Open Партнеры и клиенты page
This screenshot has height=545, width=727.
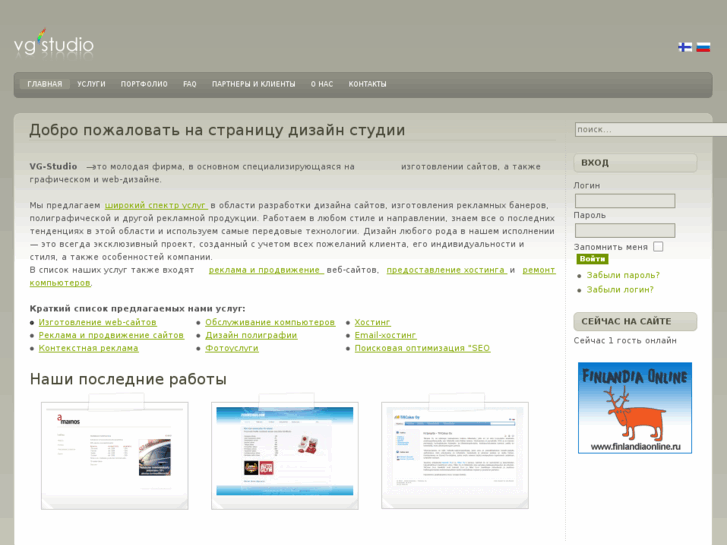point(254,84)
